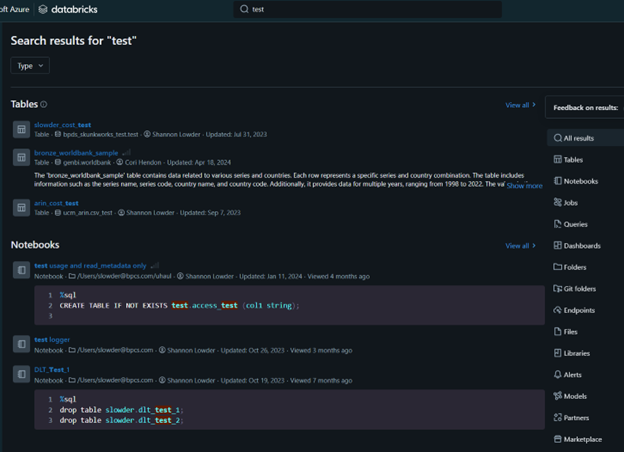Click the search magnifier icon in top bar
Image resolution: width=624 pixels, height=452 pixels.
pos(244,9)
